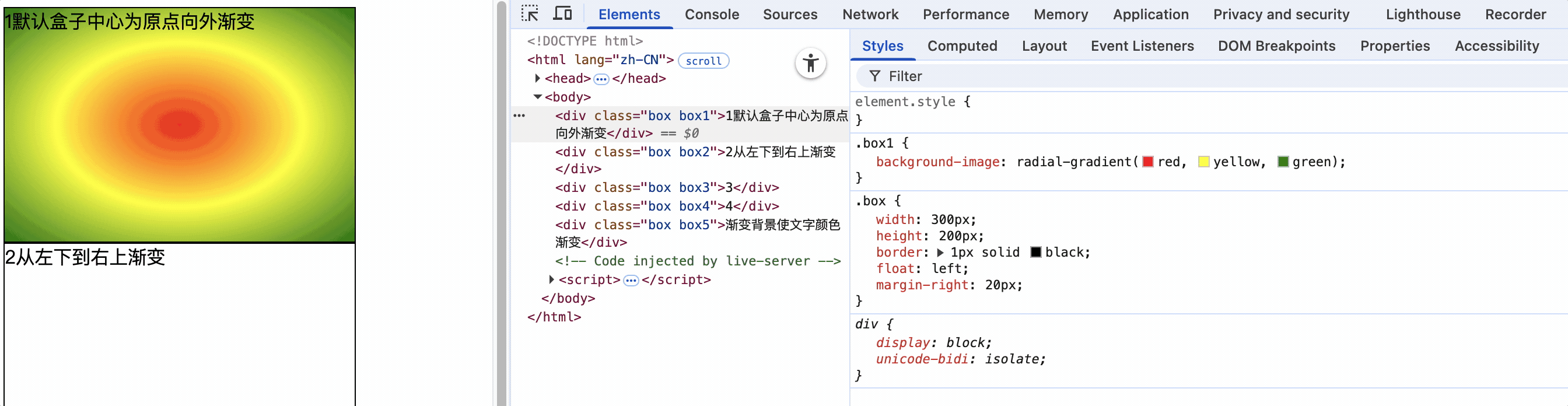Click the box2 text in page
Viewport: 1568px width, 406px height.
click(x=85, y=257)
